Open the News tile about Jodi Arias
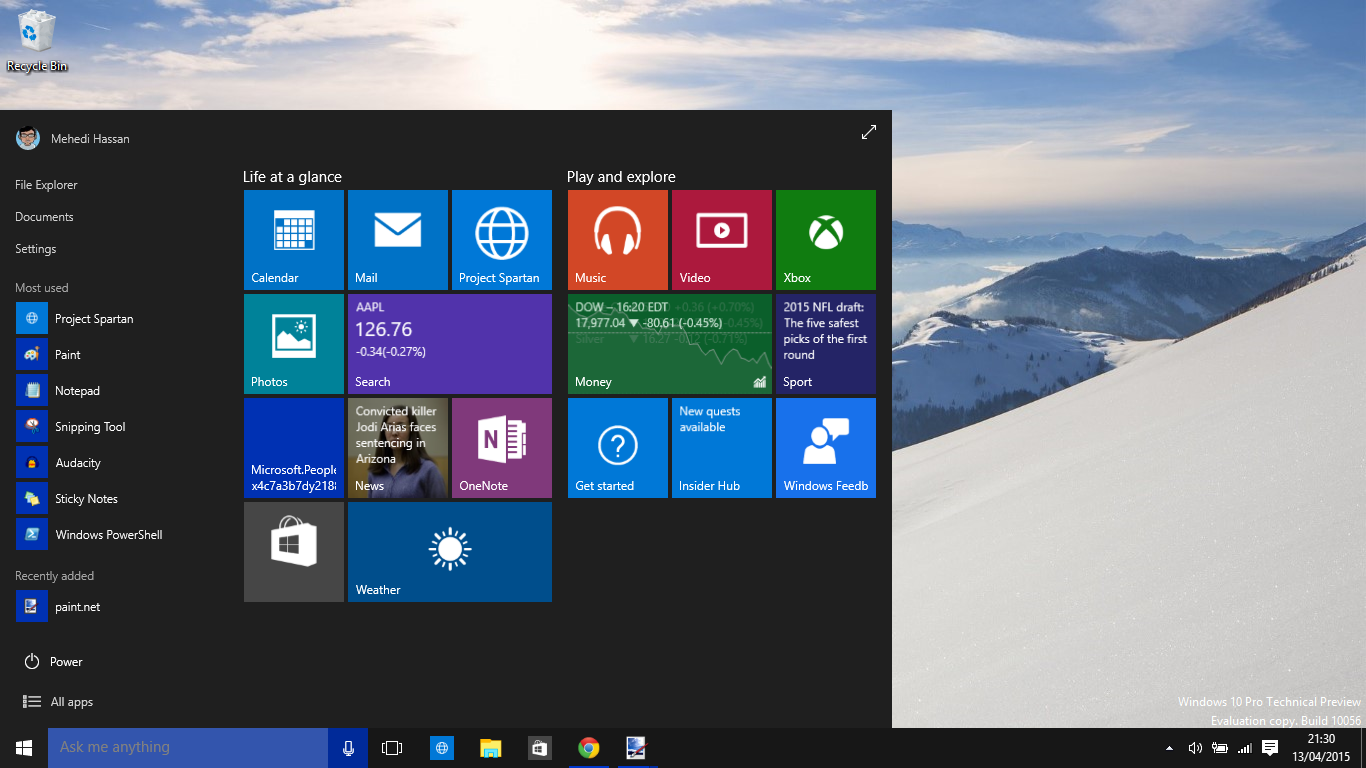The width and height of the screenshot is (1366, 768). (398, 448)
